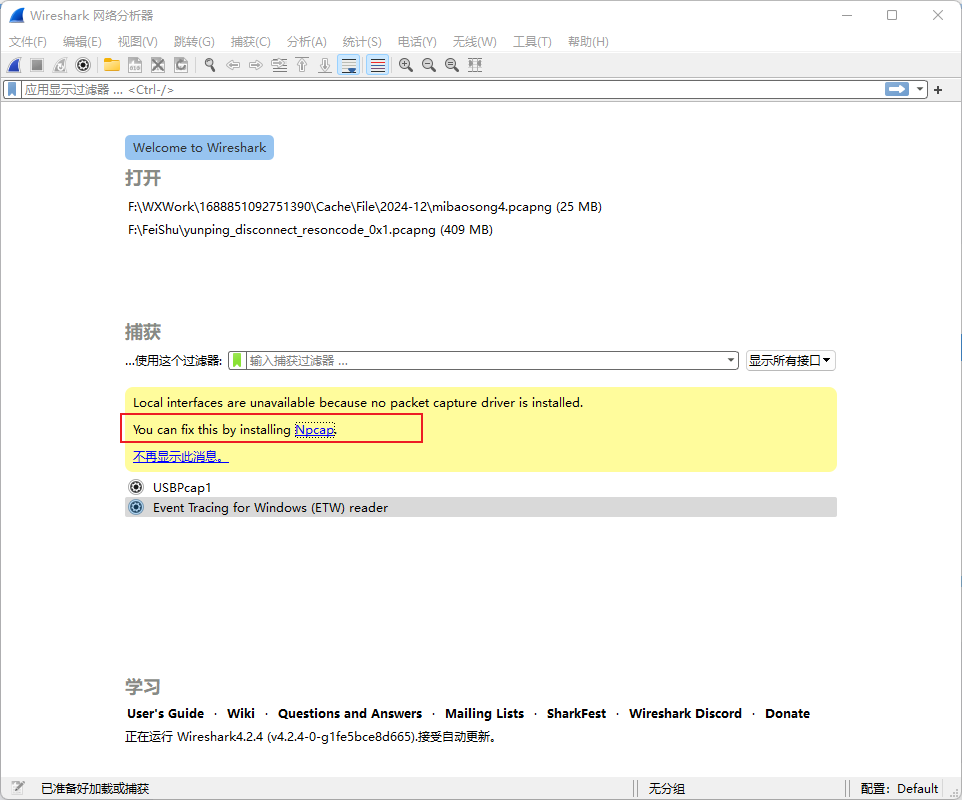The width and height of the screenshot is (962, 800).
Task: Open the Wireshark Discord link
Action: 685,713
